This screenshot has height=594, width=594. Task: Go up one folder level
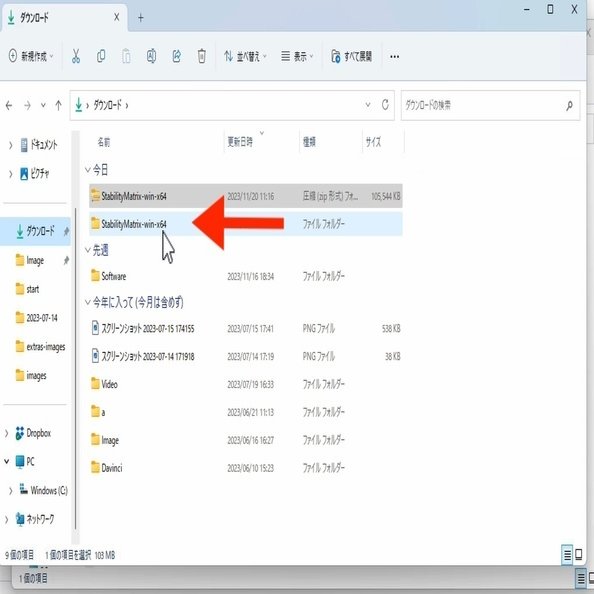[x=58, y=105]
